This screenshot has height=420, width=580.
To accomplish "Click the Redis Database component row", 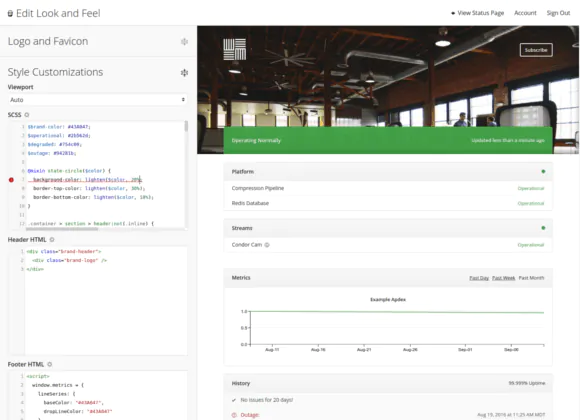I will [x=388, y=203].
